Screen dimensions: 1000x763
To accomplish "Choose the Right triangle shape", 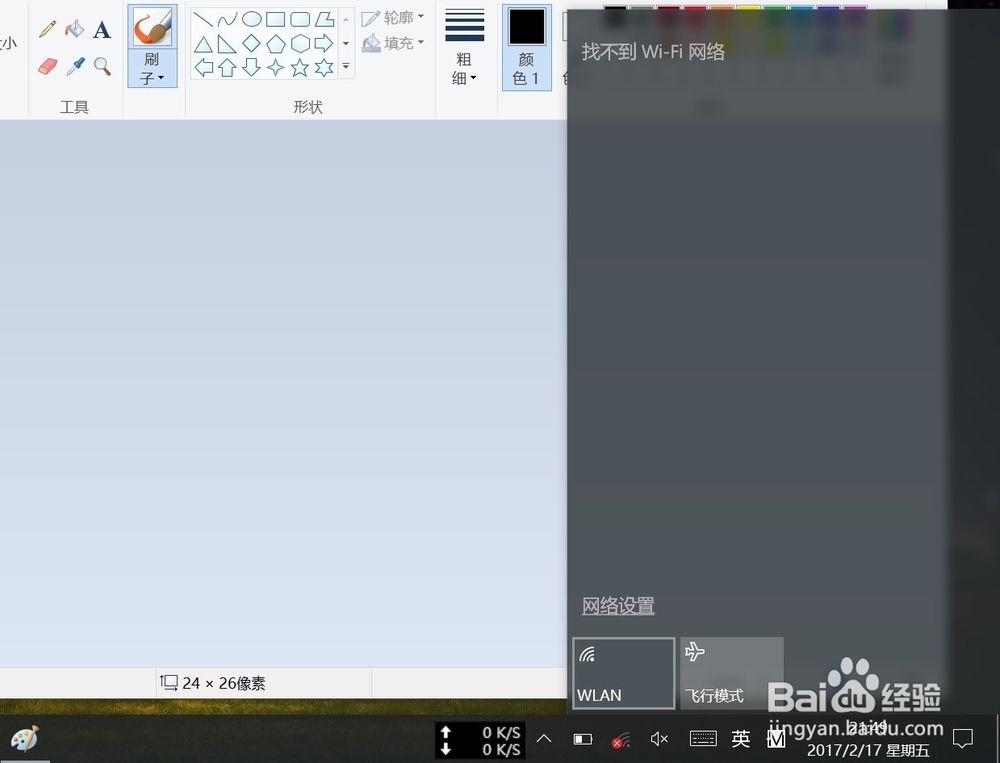I will [227, 44].
